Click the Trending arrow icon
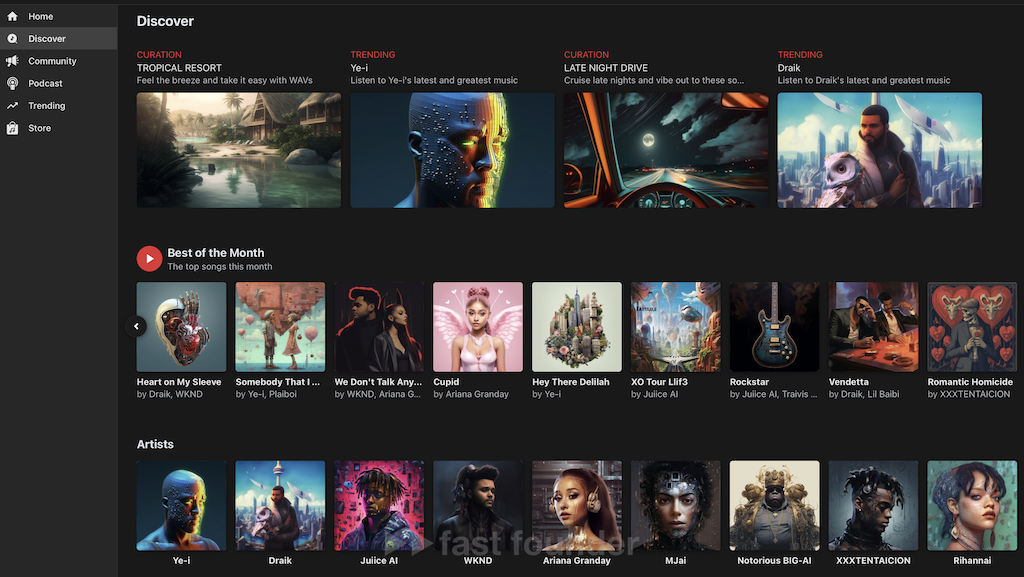This screenshot has height=577, width=1024. point(12,106)
